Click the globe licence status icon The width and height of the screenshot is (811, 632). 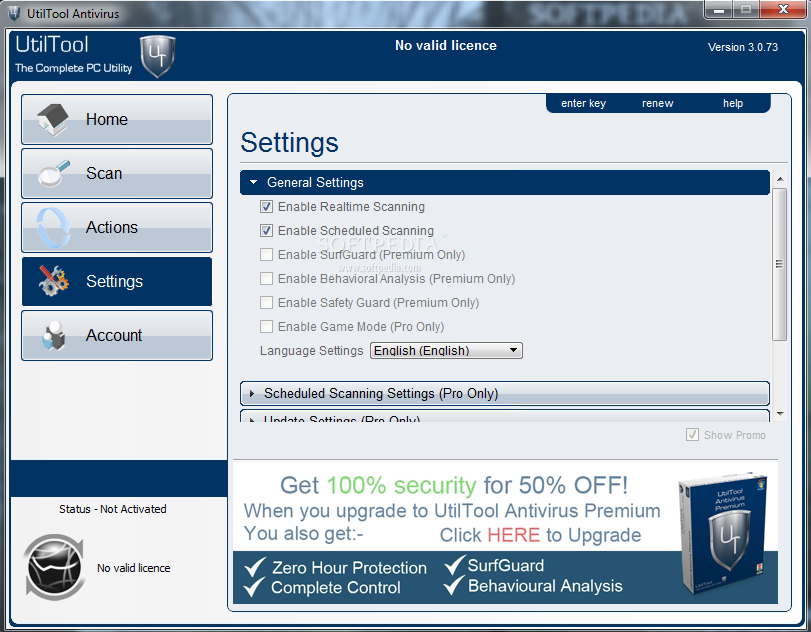click(54, 567)
